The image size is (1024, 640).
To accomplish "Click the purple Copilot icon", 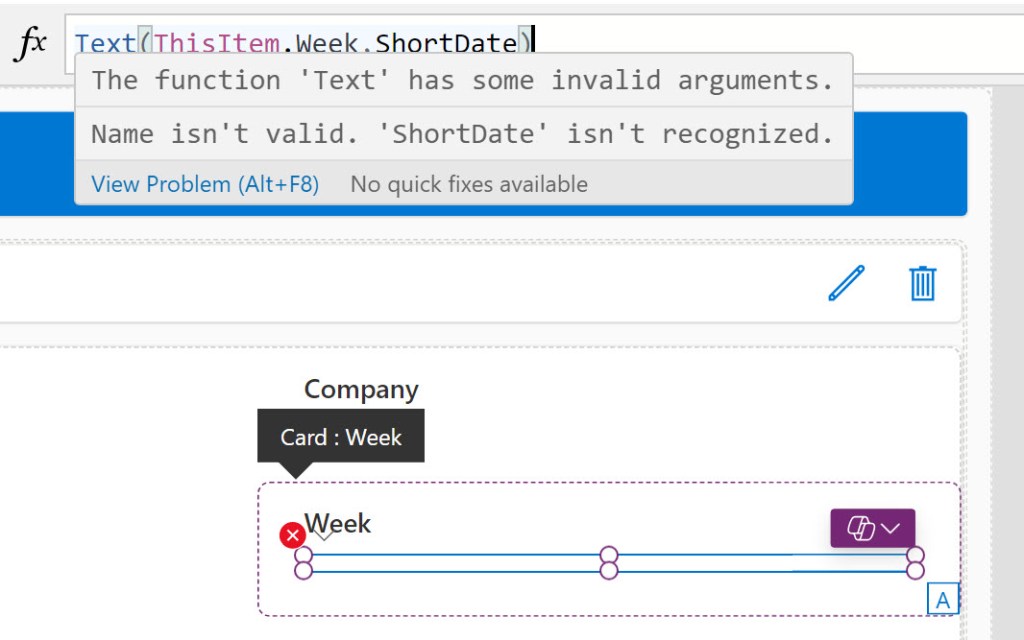I will pos(859,528).
